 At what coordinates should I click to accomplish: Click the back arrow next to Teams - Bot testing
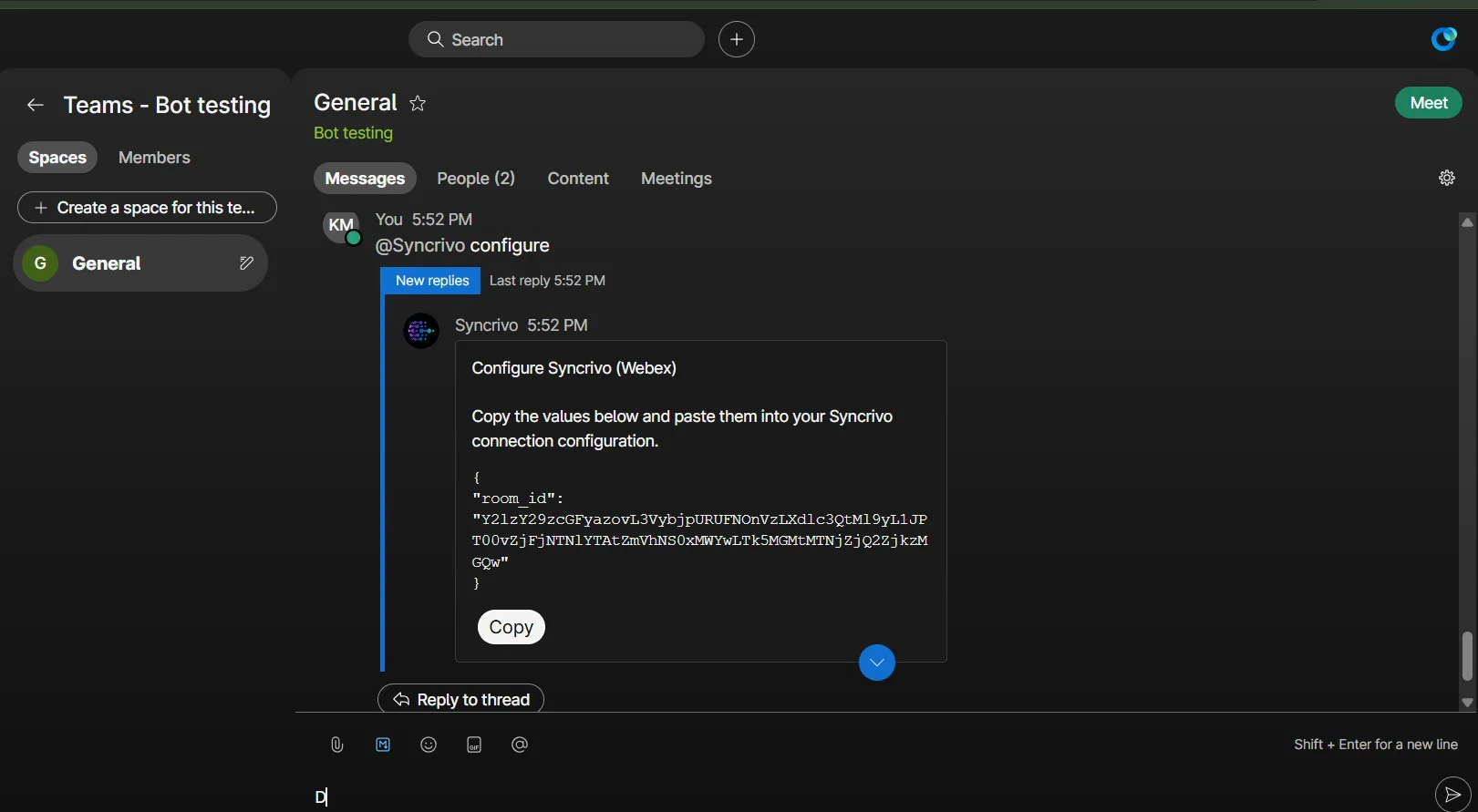click(35, 105)
